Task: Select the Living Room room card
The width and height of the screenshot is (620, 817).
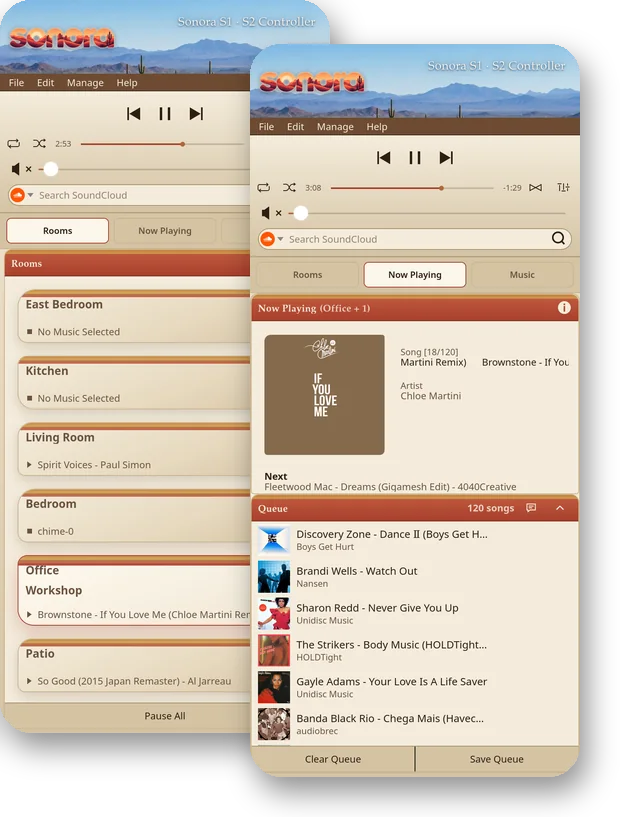Action: 134,450
